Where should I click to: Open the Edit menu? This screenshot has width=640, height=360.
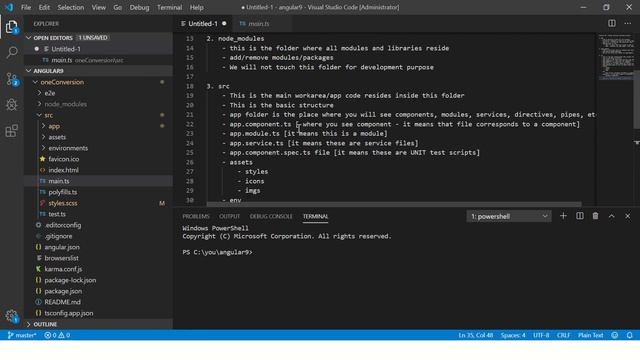tap(44, 7)
